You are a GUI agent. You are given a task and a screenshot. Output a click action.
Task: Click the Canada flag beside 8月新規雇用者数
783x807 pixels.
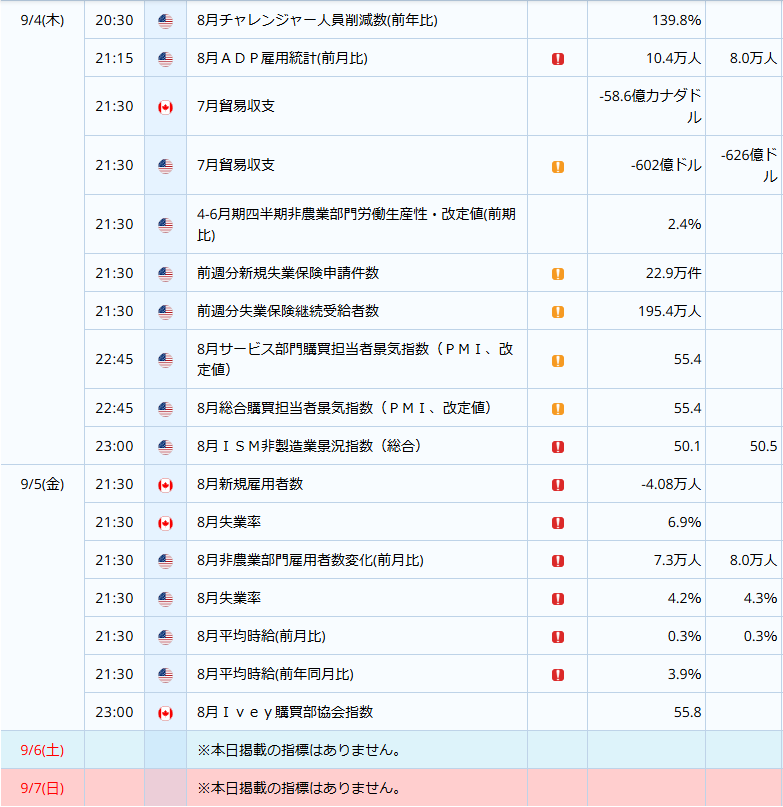[x=165, y=485]
